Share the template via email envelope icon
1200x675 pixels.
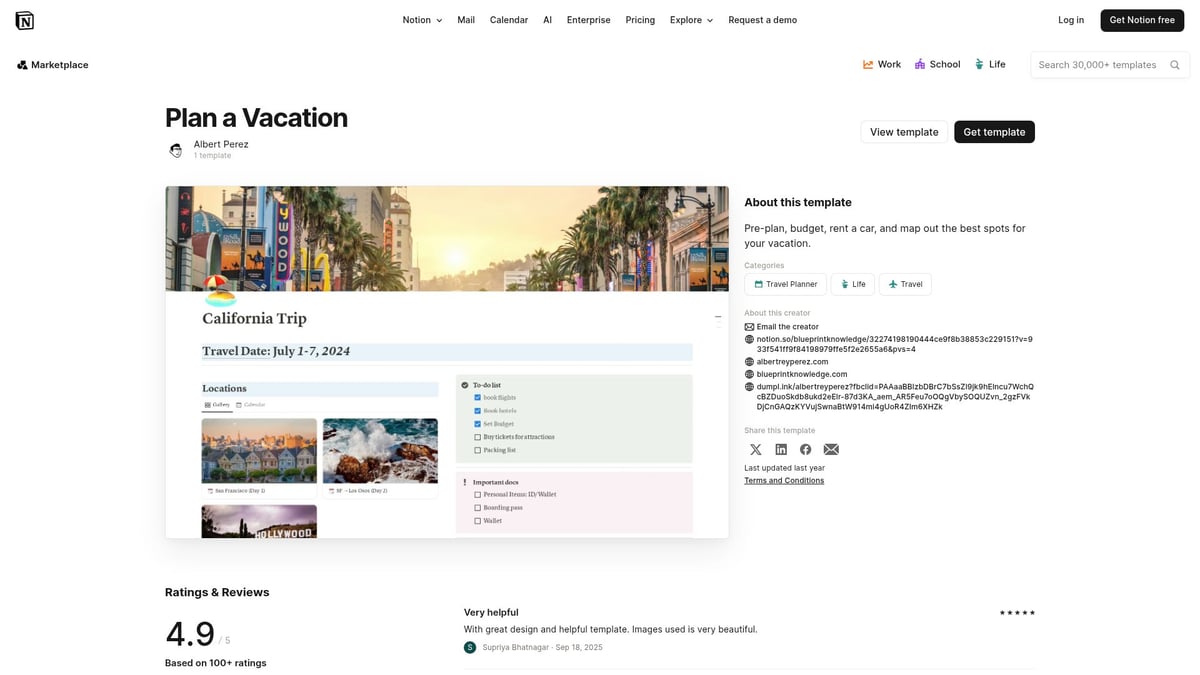(831, 449)
